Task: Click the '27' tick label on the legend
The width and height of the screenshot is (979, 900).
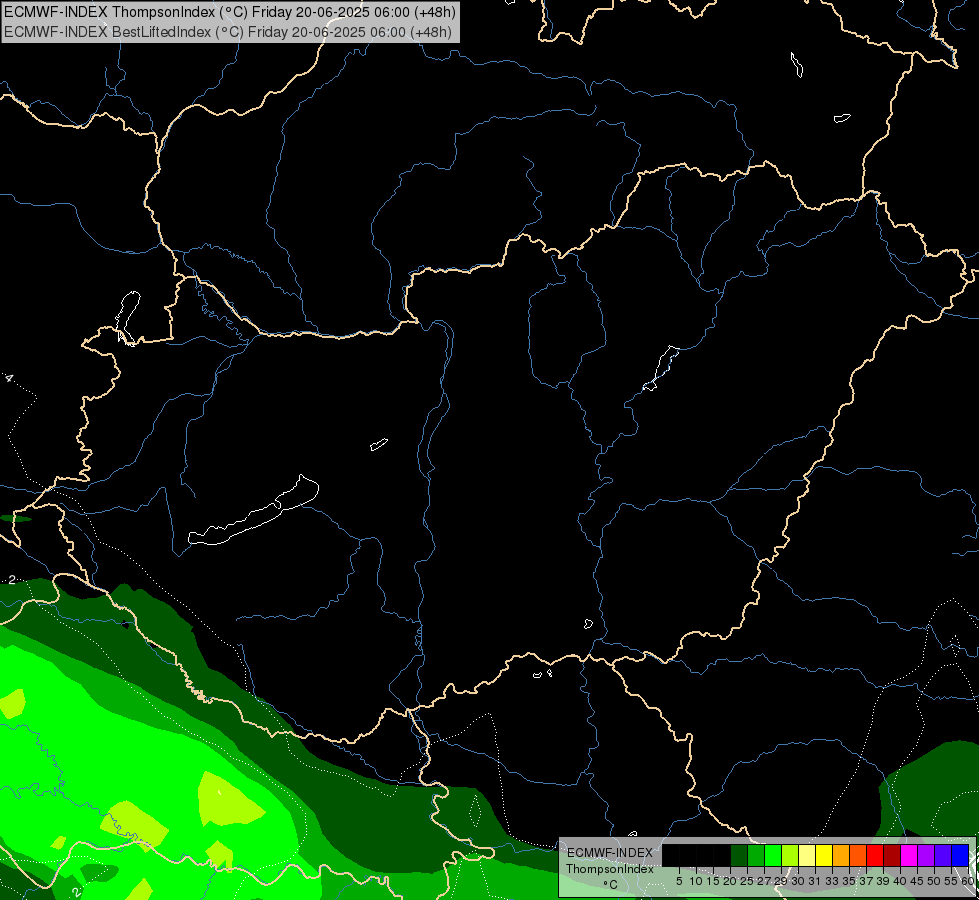Action: pyautogui.click(x=764, y=881)
